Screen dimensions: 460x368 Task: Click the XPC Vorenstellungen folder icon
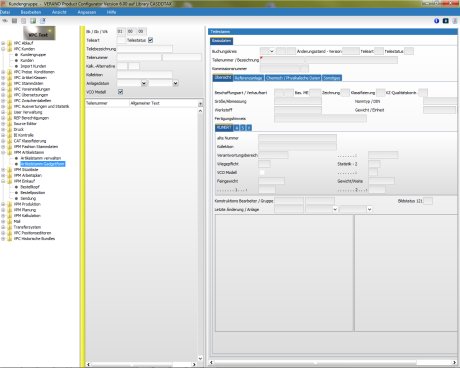10,89
